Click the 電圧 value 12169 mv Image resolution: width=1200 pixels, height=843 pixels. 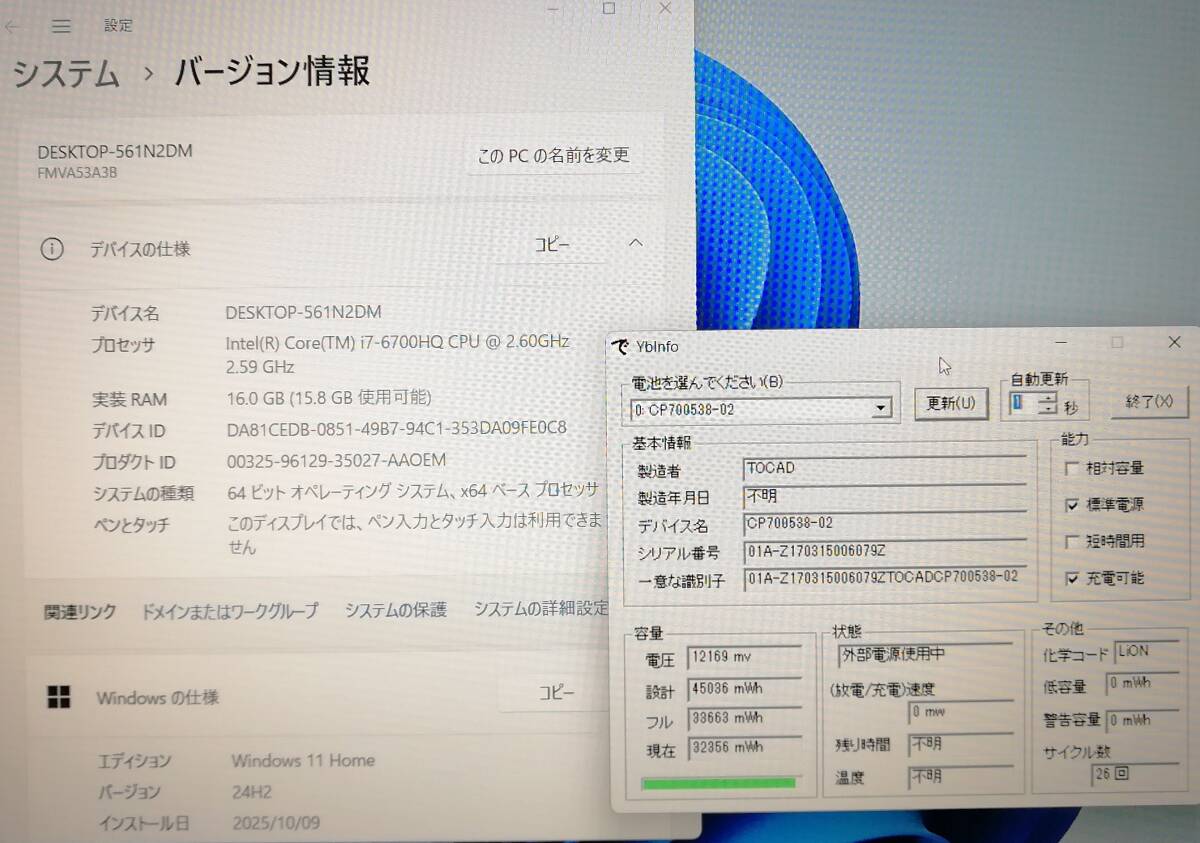(x=744, y=659)
